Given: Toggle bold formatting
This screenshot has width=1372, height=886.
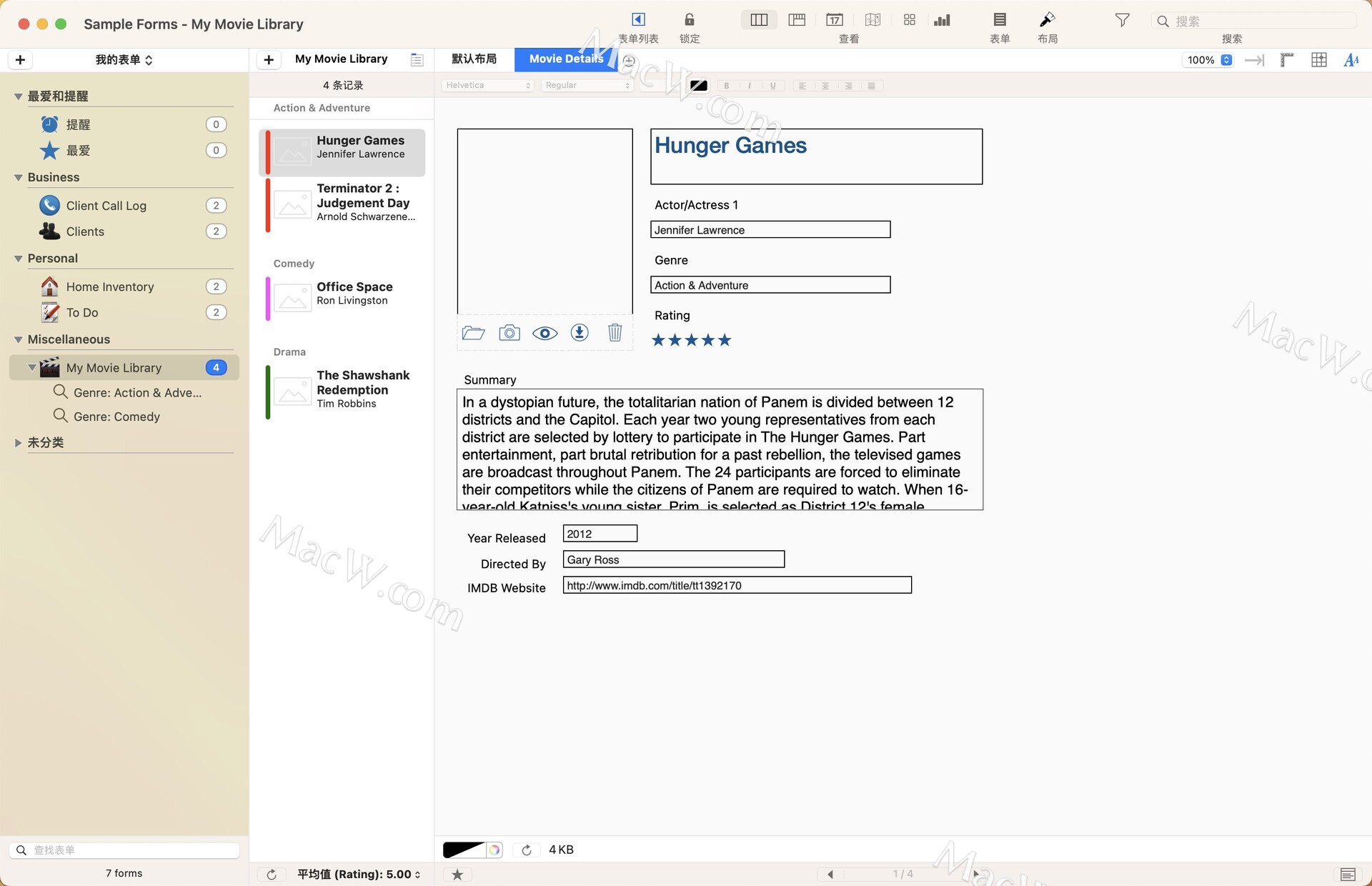Looking at the screenshot, I should click(727, 85).
